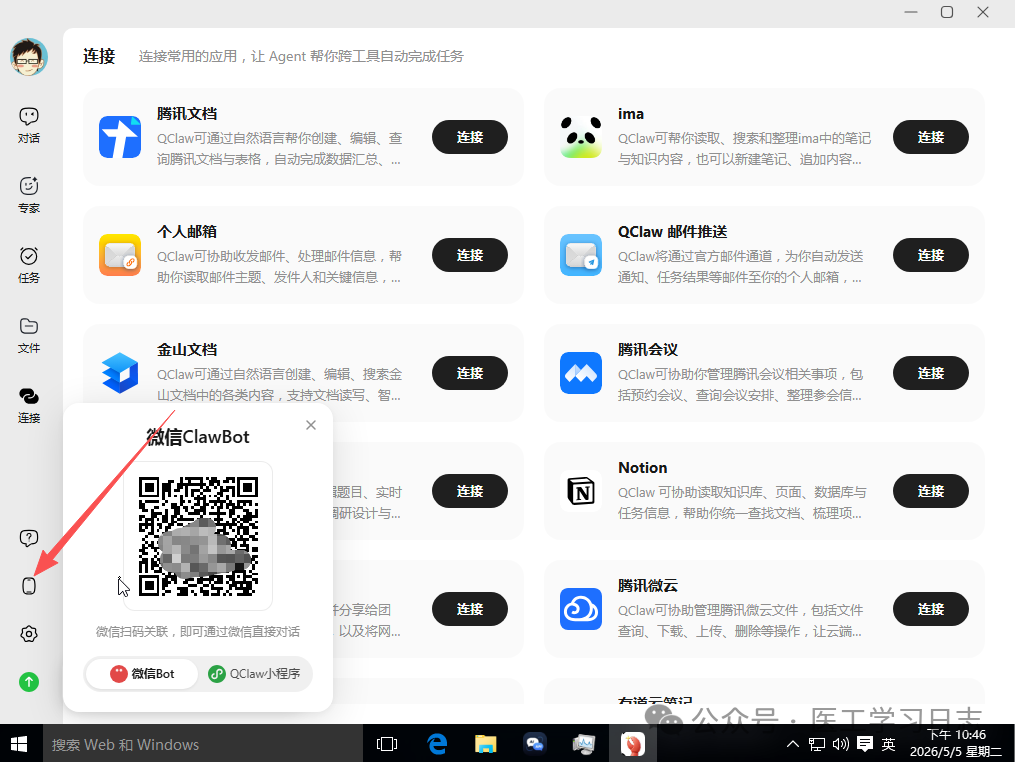
Task: Connect Notion
Action: (930, 491)
